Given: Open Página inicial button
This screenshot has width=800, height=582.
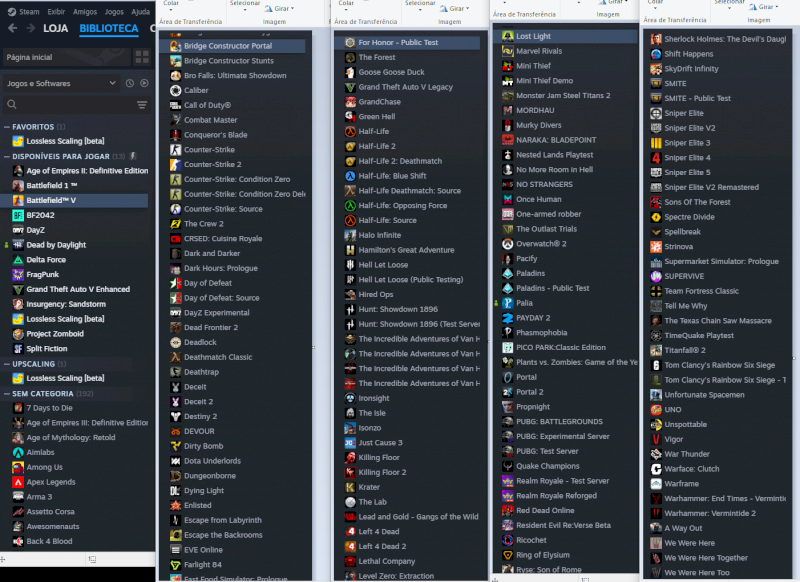Looking at the screenshot, I should [x=66, y=57].
